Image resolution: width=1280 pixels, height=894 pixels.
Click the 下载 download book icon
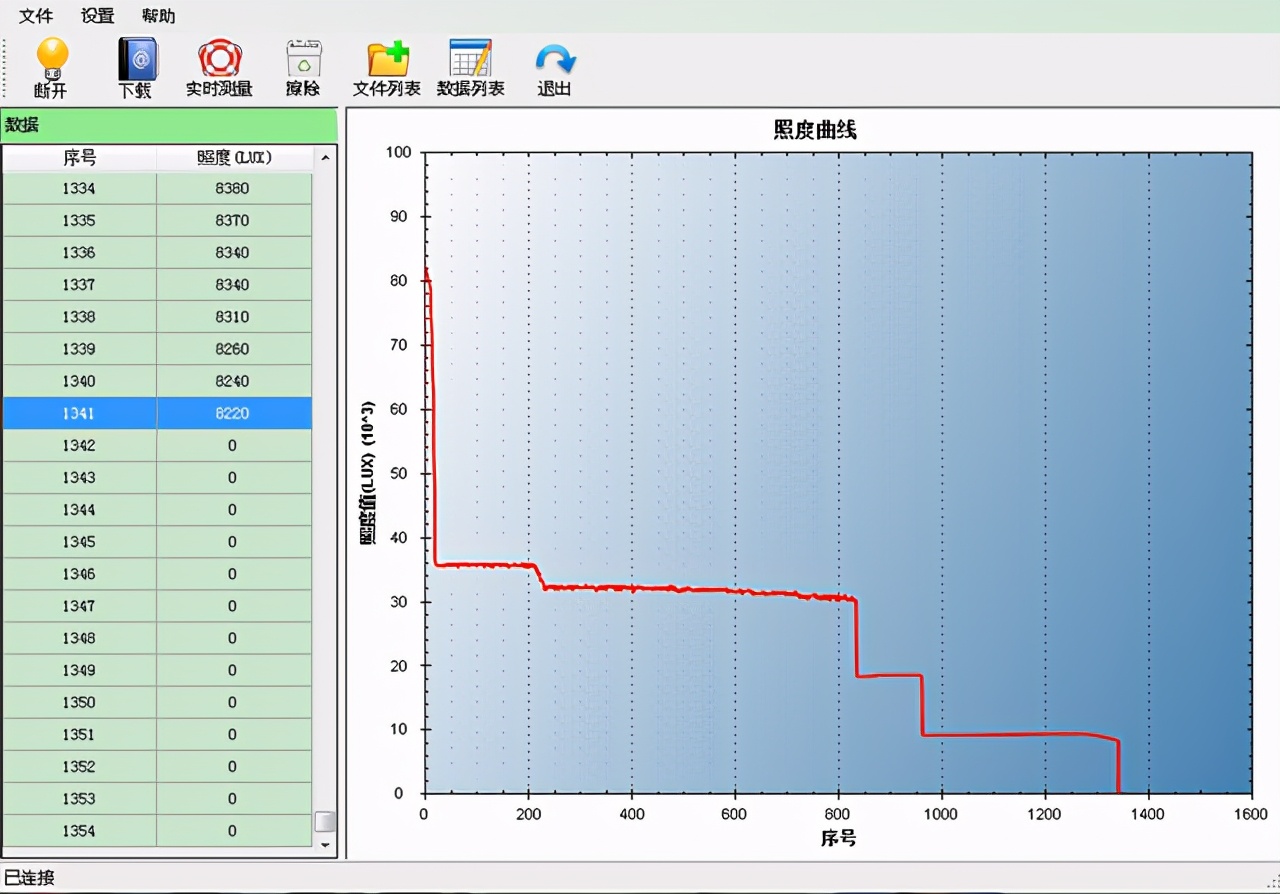(x=136, y=60)
